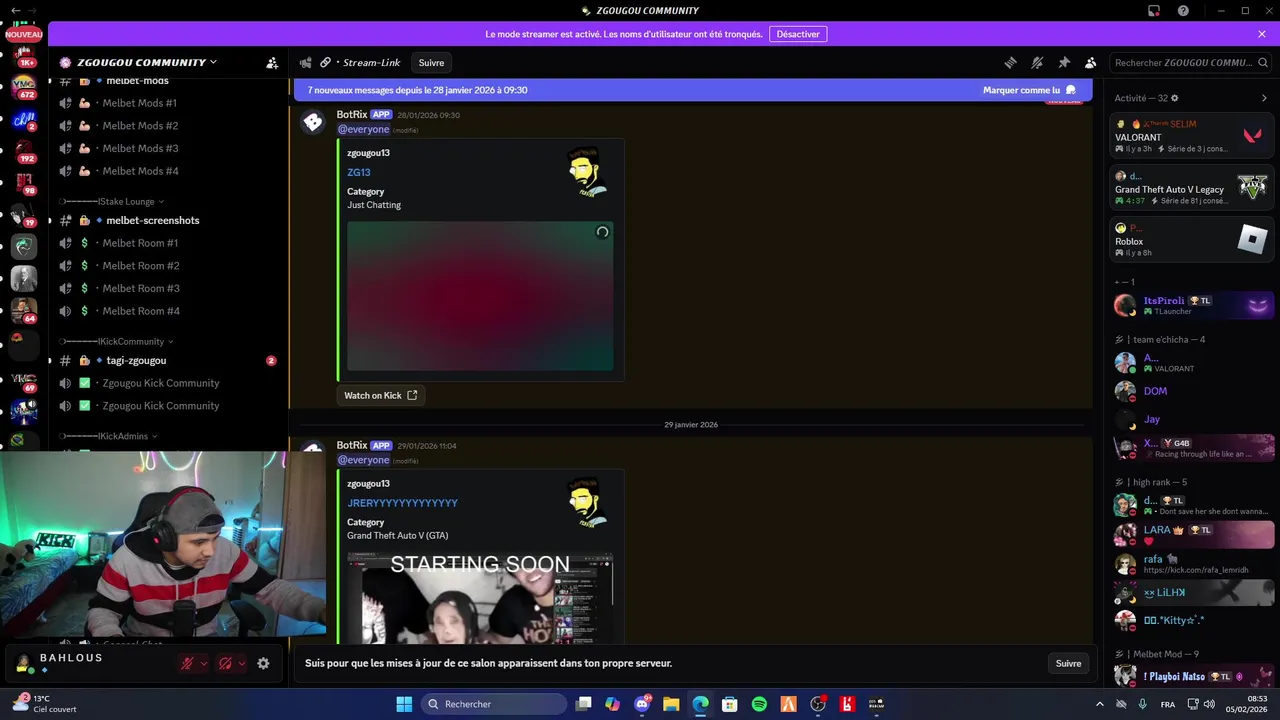The image size is (1280, 720).
Task: Expand ZGOUGOU COMMUNITY server menu
Action: [147, 62]
